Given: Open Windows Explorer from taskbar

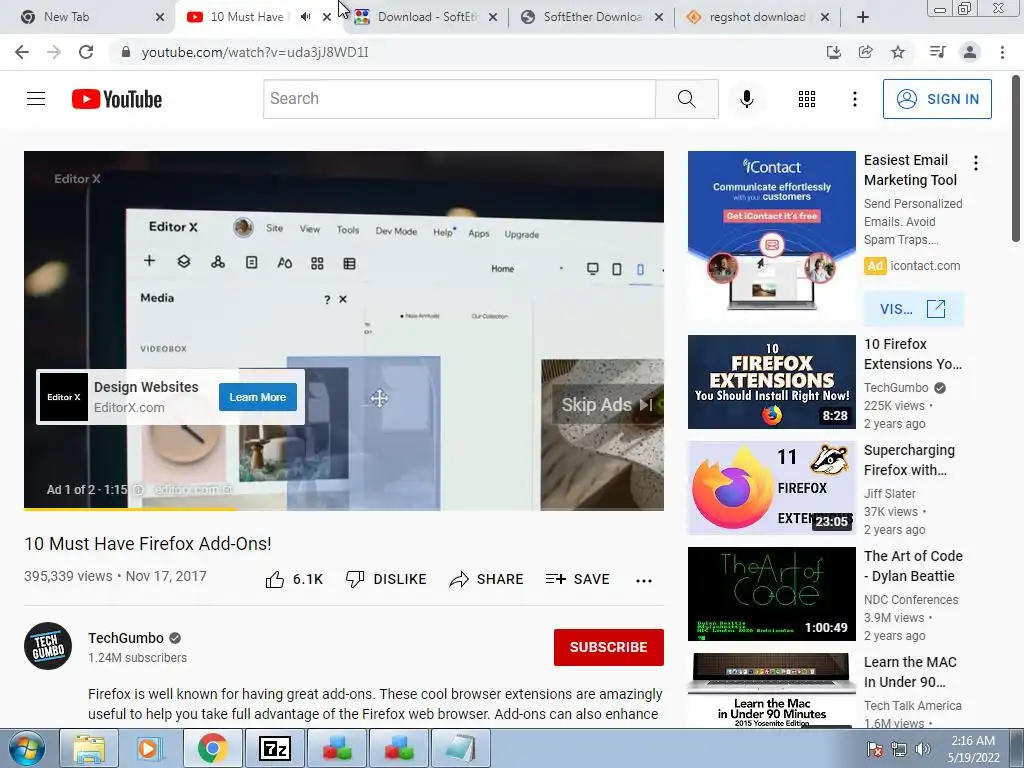Looking at the screenshot, I should [89, 749].
